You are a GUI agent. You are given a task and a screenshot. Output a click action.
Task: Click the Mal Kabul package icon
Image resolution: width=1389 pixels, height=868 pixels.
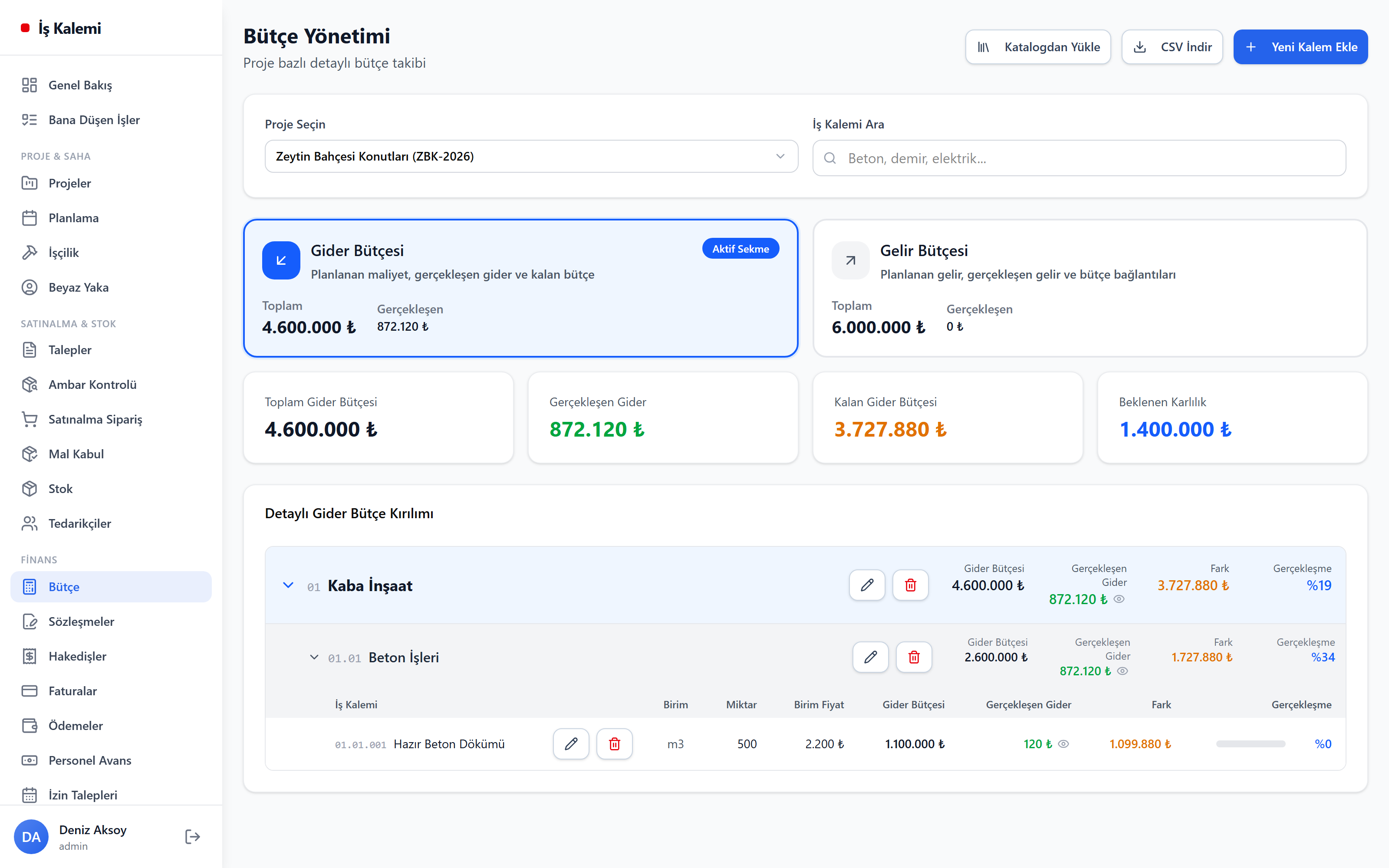pyautogui.click(x=29, y=454)
